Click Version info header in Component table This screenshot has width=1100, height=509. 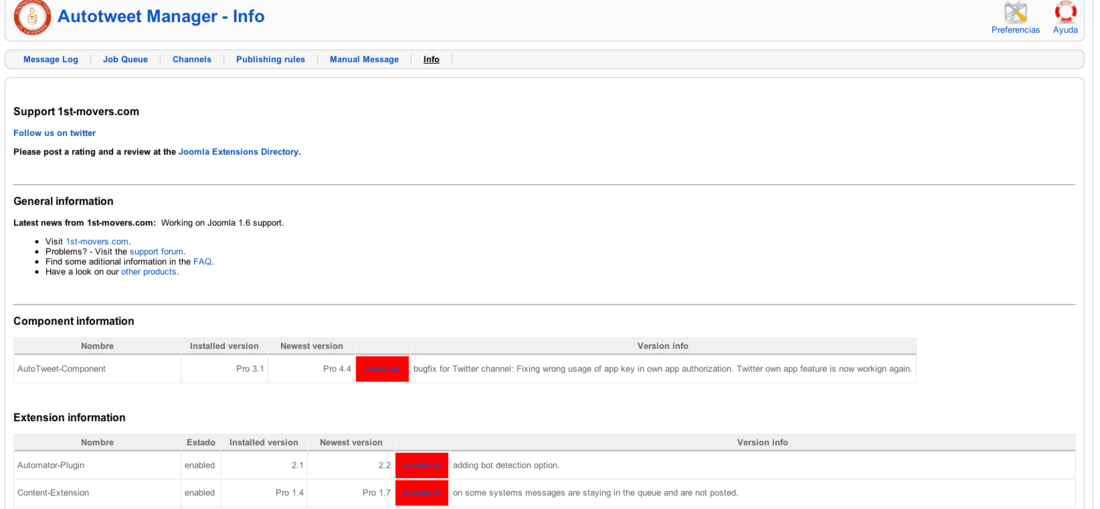(663, 346)
